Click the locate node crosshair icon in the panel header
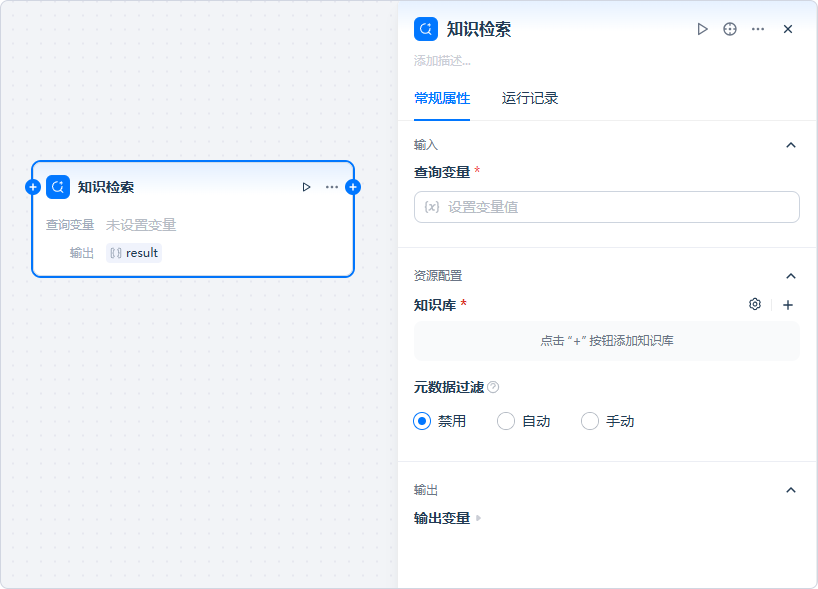The height and width of the screenshot is (589, 818). click(x=730, y=29)
